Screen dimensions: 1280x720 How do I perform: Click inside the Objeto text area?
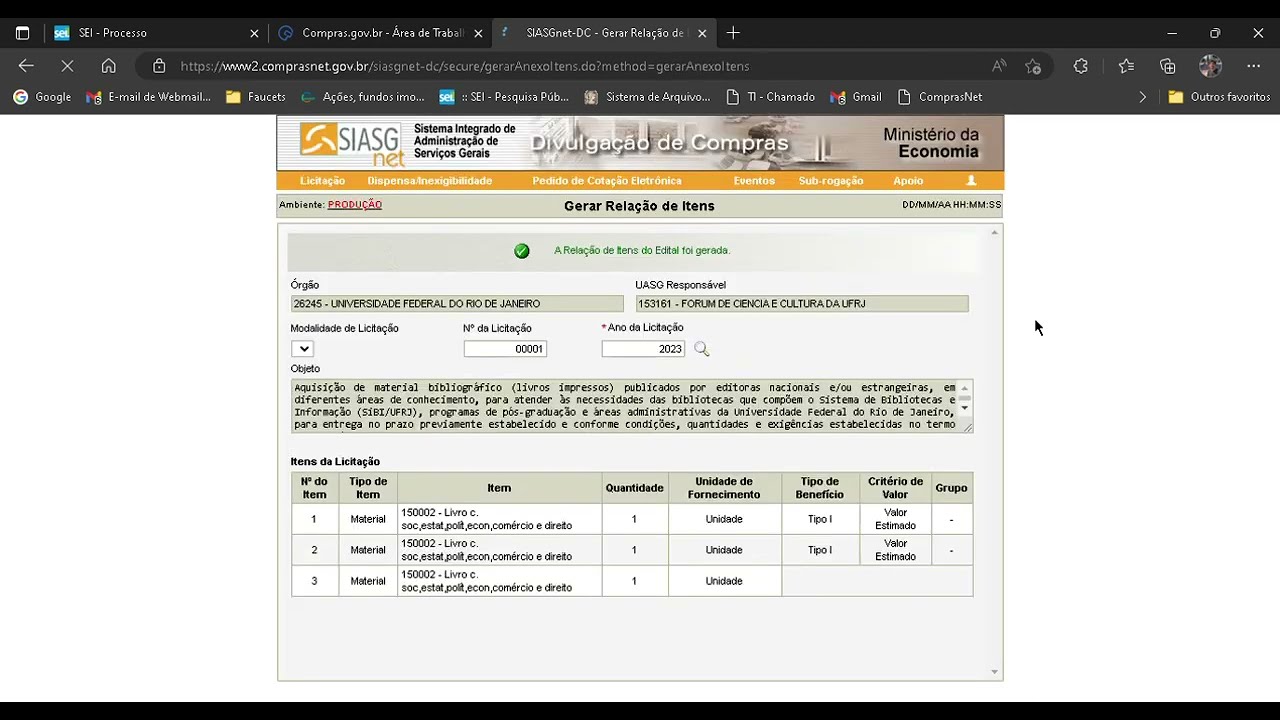(624, 406)
